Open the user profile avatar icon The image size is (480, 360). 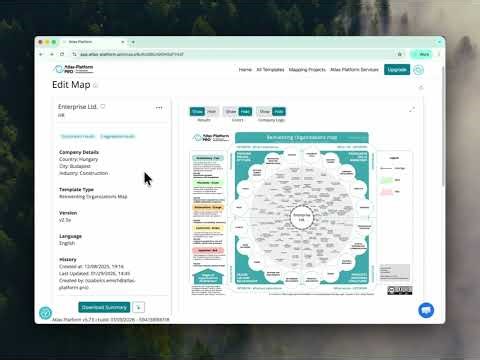(418, 70)
